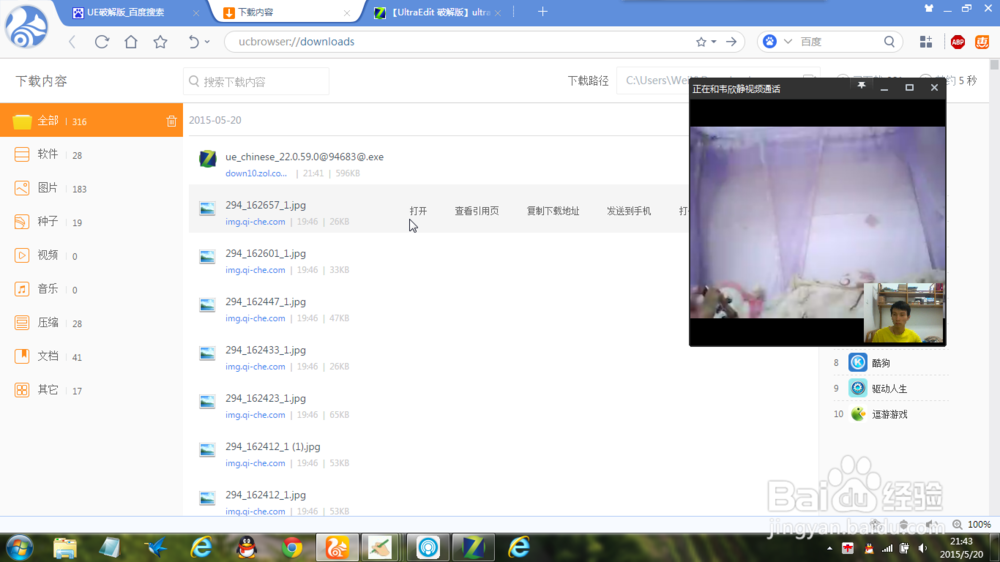The image size is (1000, 562).
Task: Click the 搜索下载内容 search box
Action: (x=256, y=82)
